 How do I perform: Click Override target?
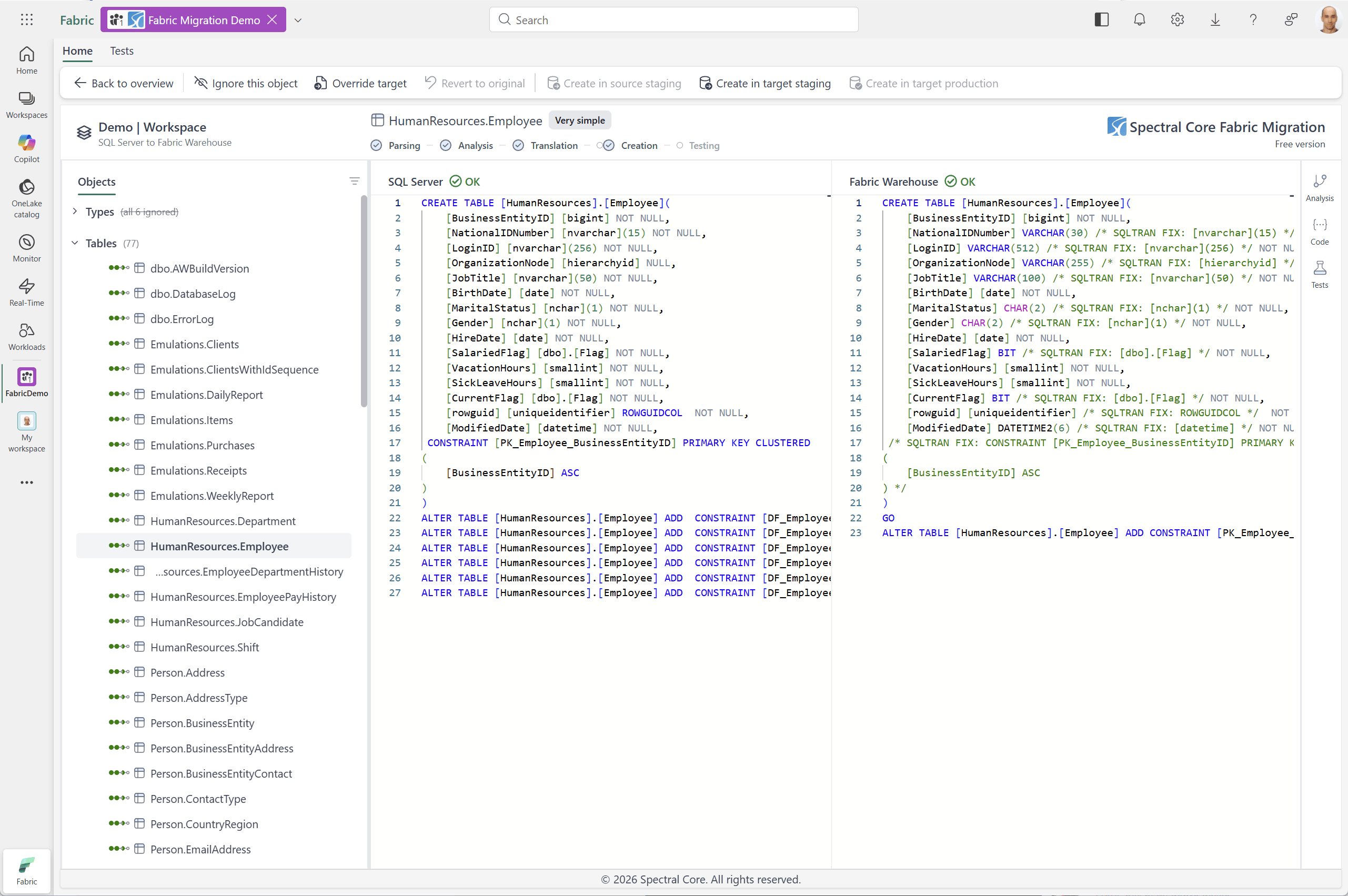click(x=360, y=84)
